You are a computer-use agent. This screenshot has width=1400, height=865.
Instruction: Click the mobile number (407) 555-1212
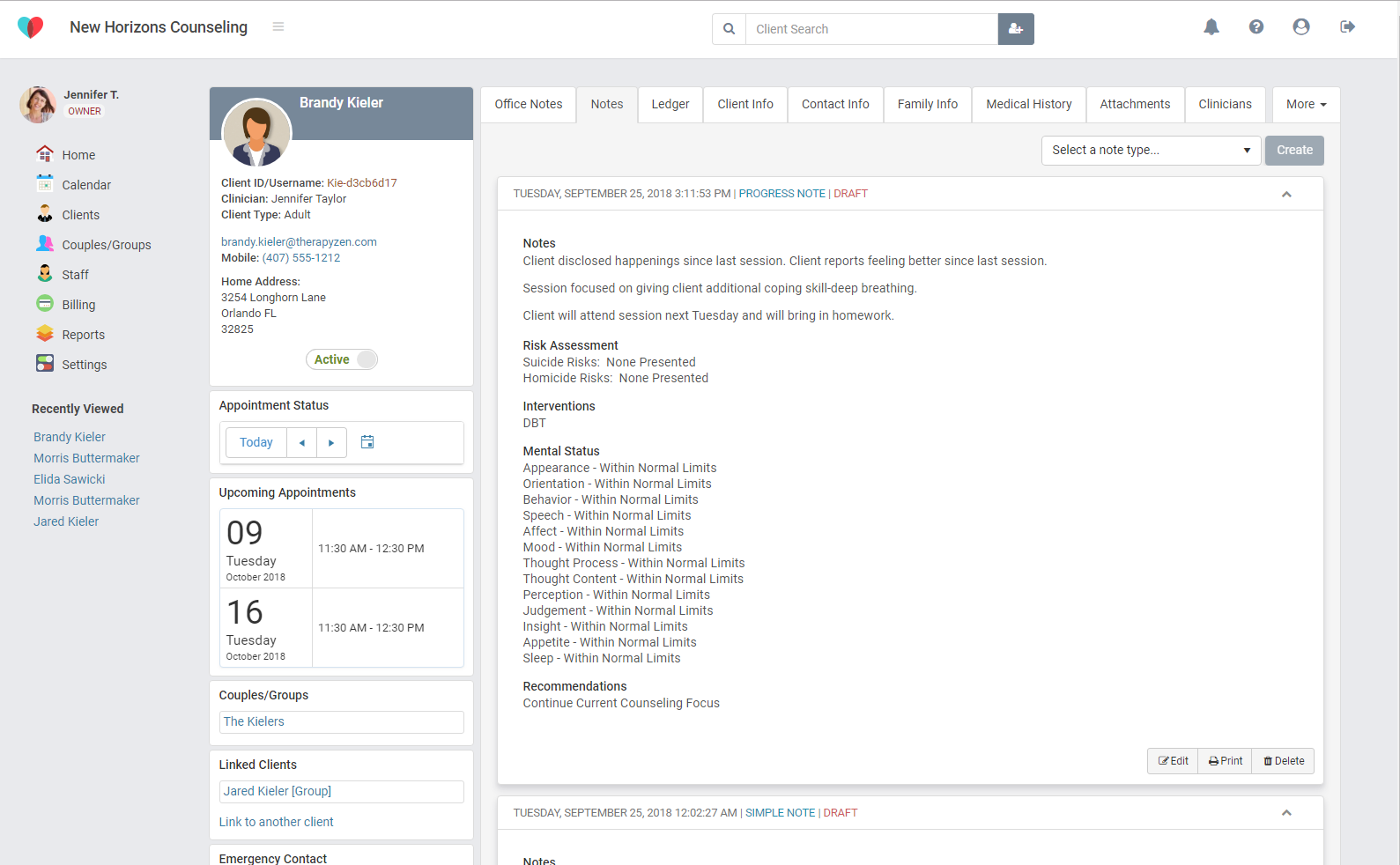point(301,258)
